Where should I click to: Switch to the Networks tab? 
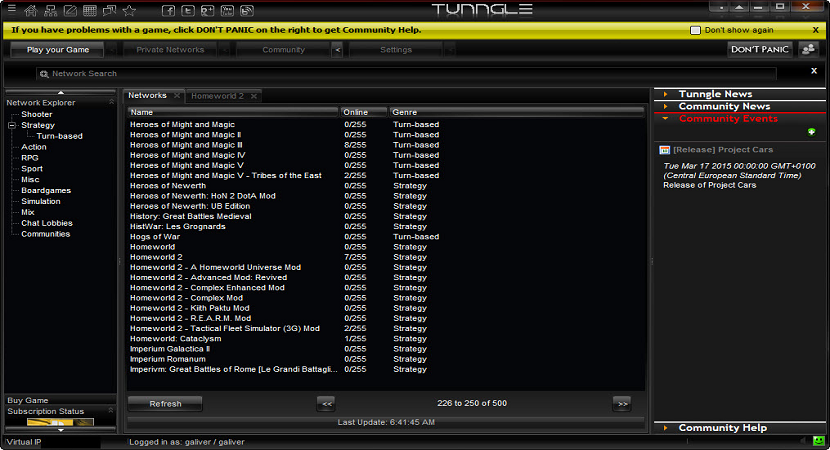pos(147,95)
